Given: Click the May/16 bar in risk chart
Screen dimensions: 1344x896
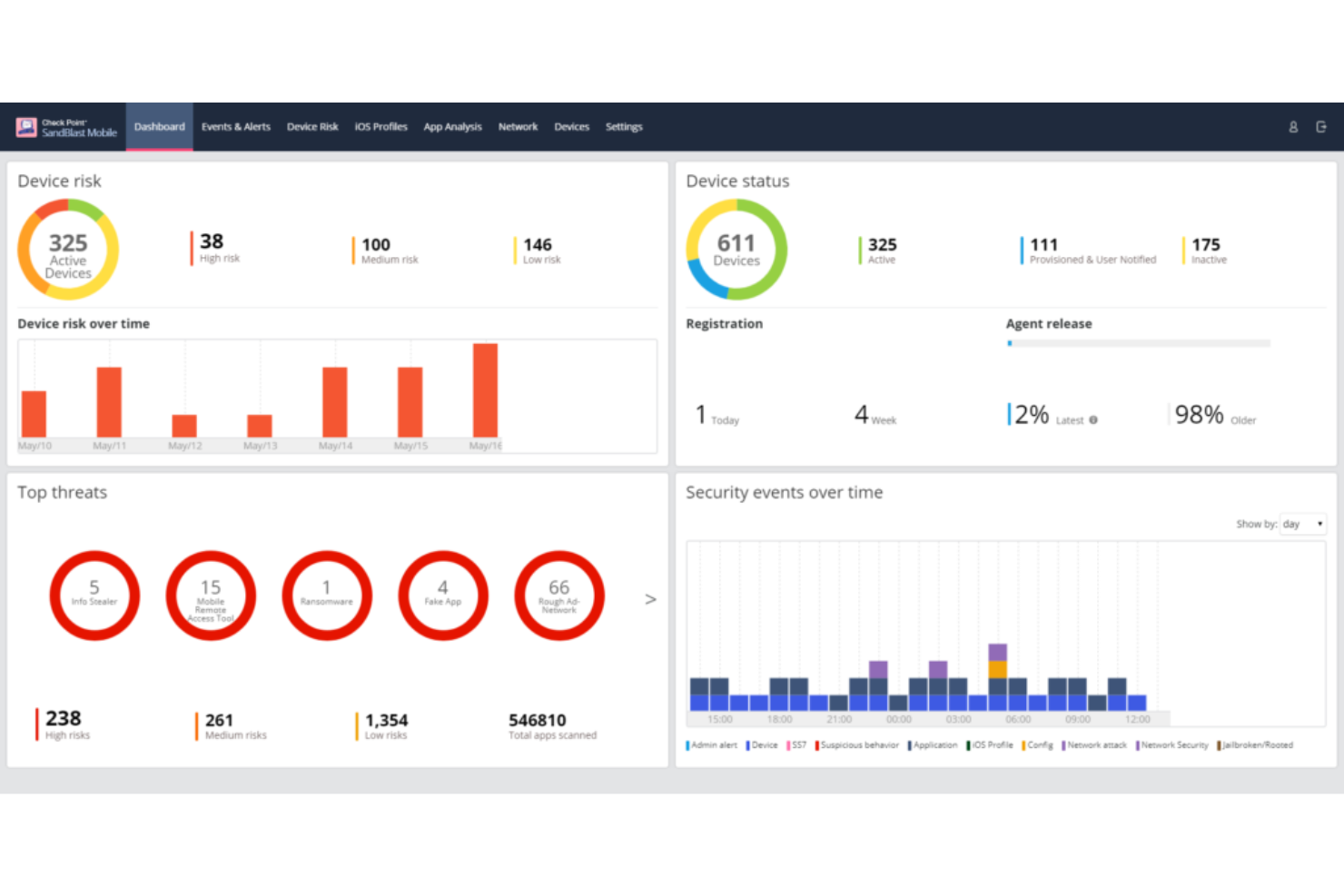Looking at the screenshot, I should pos(485,390).
